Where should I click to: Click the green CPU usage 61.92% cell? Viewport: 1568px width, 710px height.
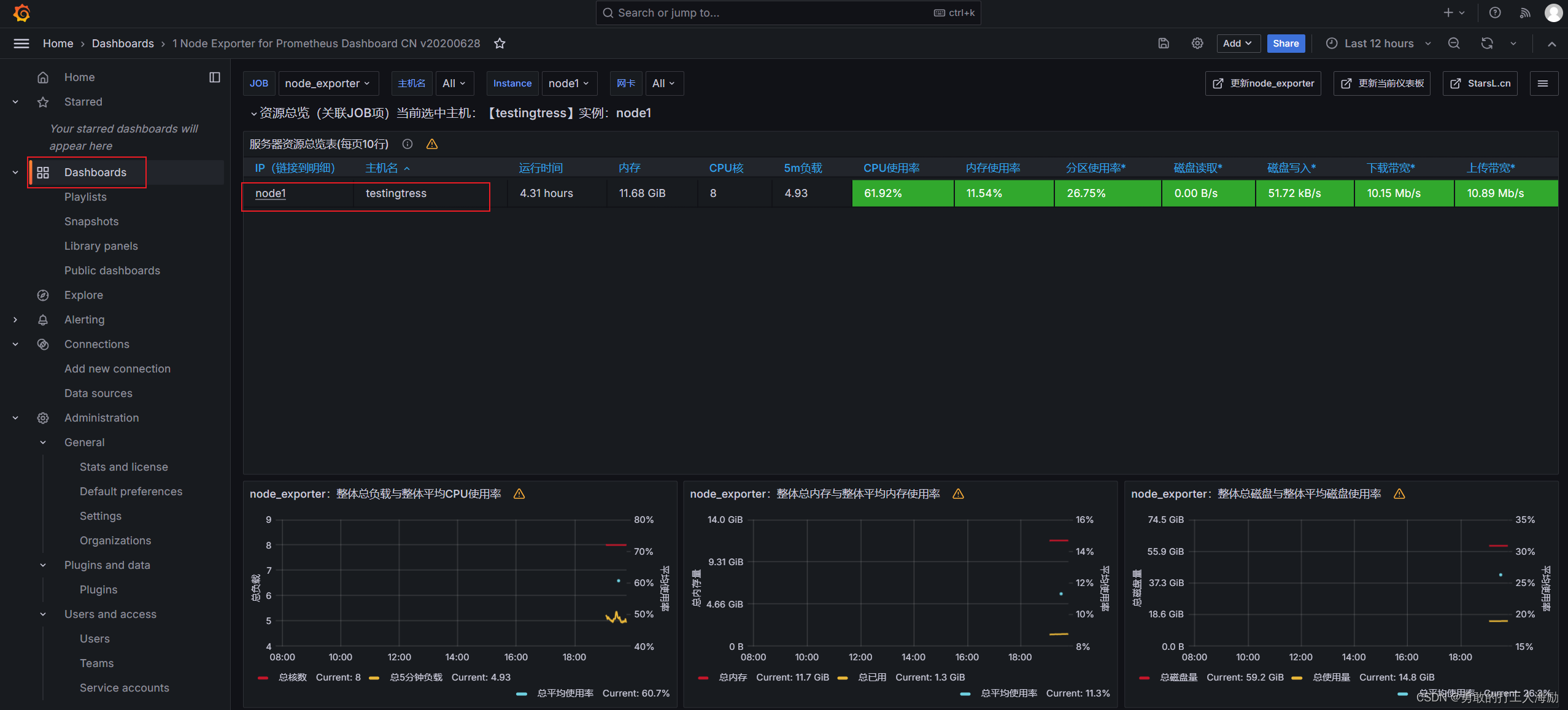click(902, 193)
